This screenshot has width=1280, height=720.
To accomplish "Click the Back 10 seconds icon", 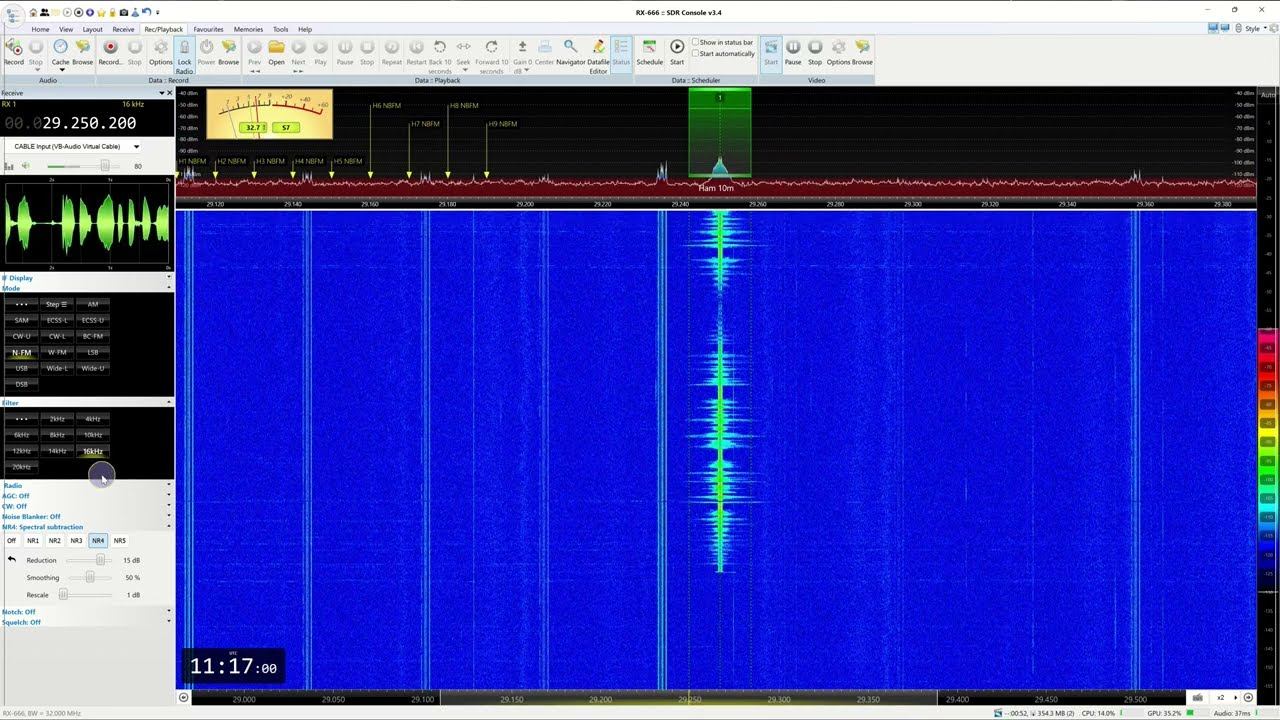I will pos(440,47).
